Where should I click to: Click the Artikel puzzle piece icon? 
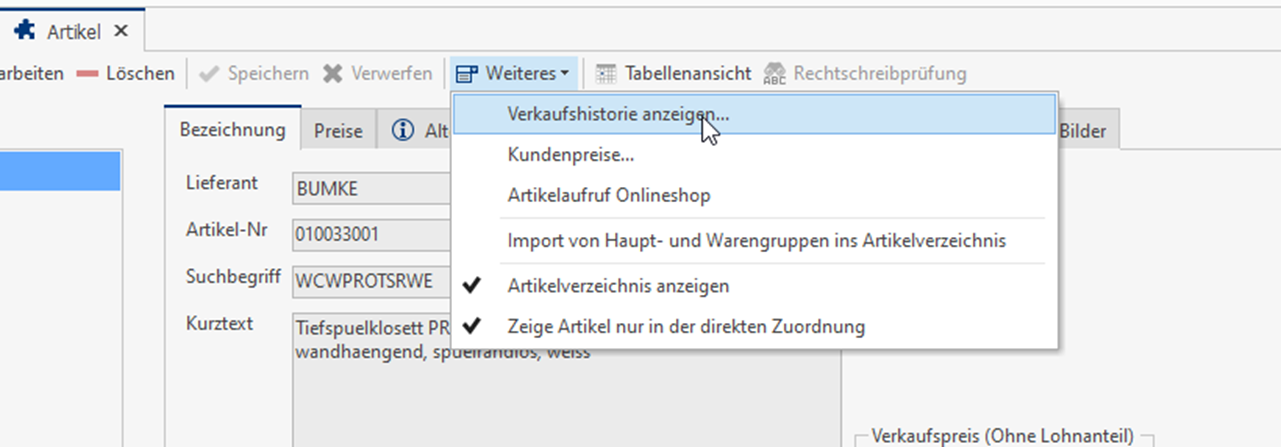click(25, 31)
